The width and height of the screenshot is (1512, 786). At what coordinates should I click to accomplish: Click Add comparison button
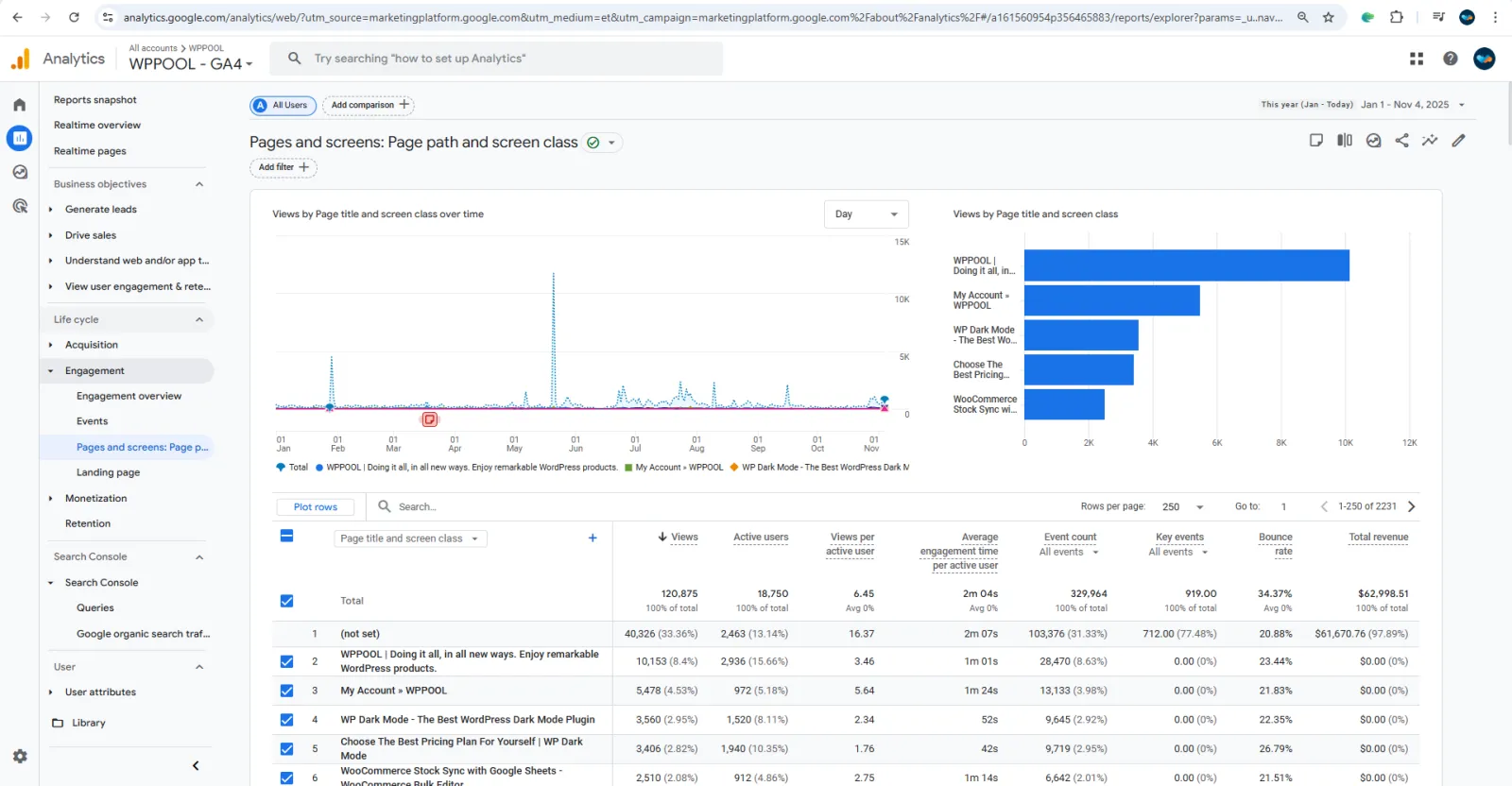[x=369, y=105]
